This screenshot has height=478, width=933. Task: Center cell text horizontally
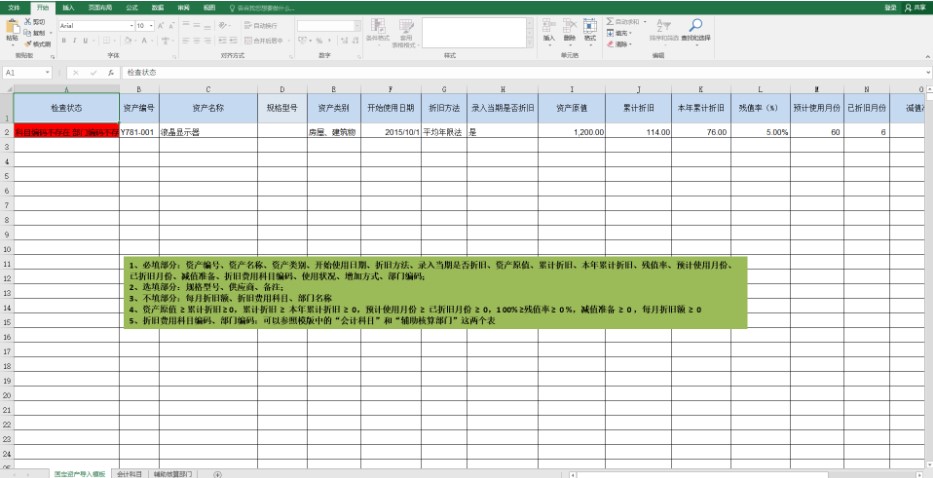click(196, 40)
